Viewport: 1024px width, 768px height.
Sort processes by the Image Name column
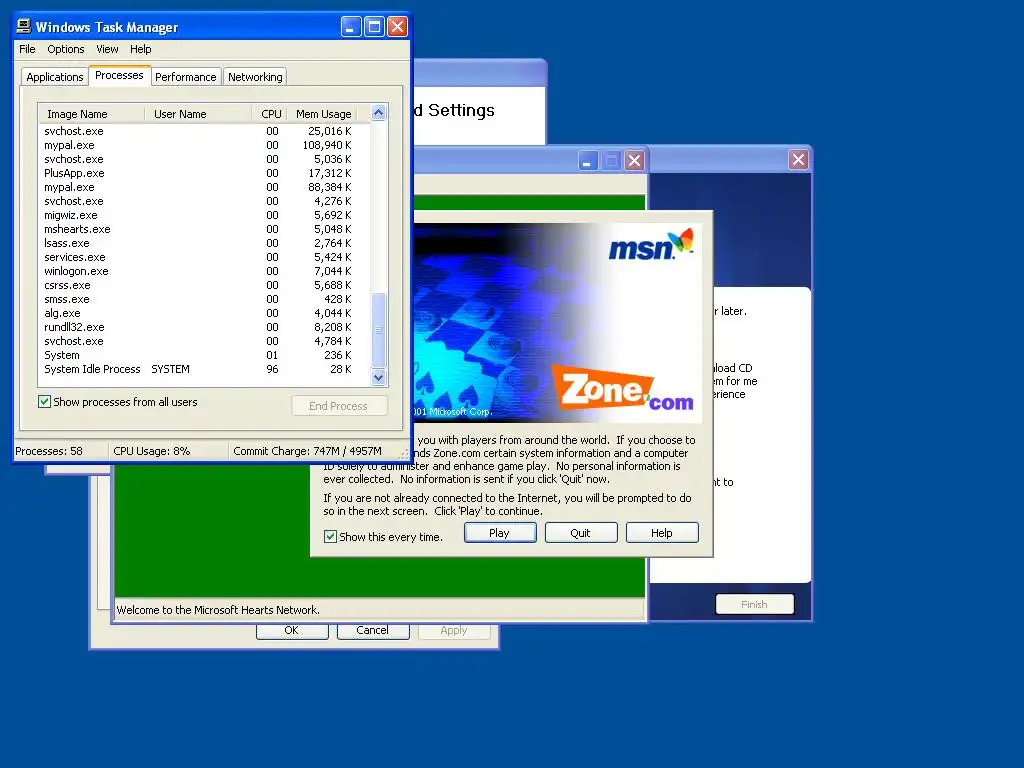[x=91, y=114]
